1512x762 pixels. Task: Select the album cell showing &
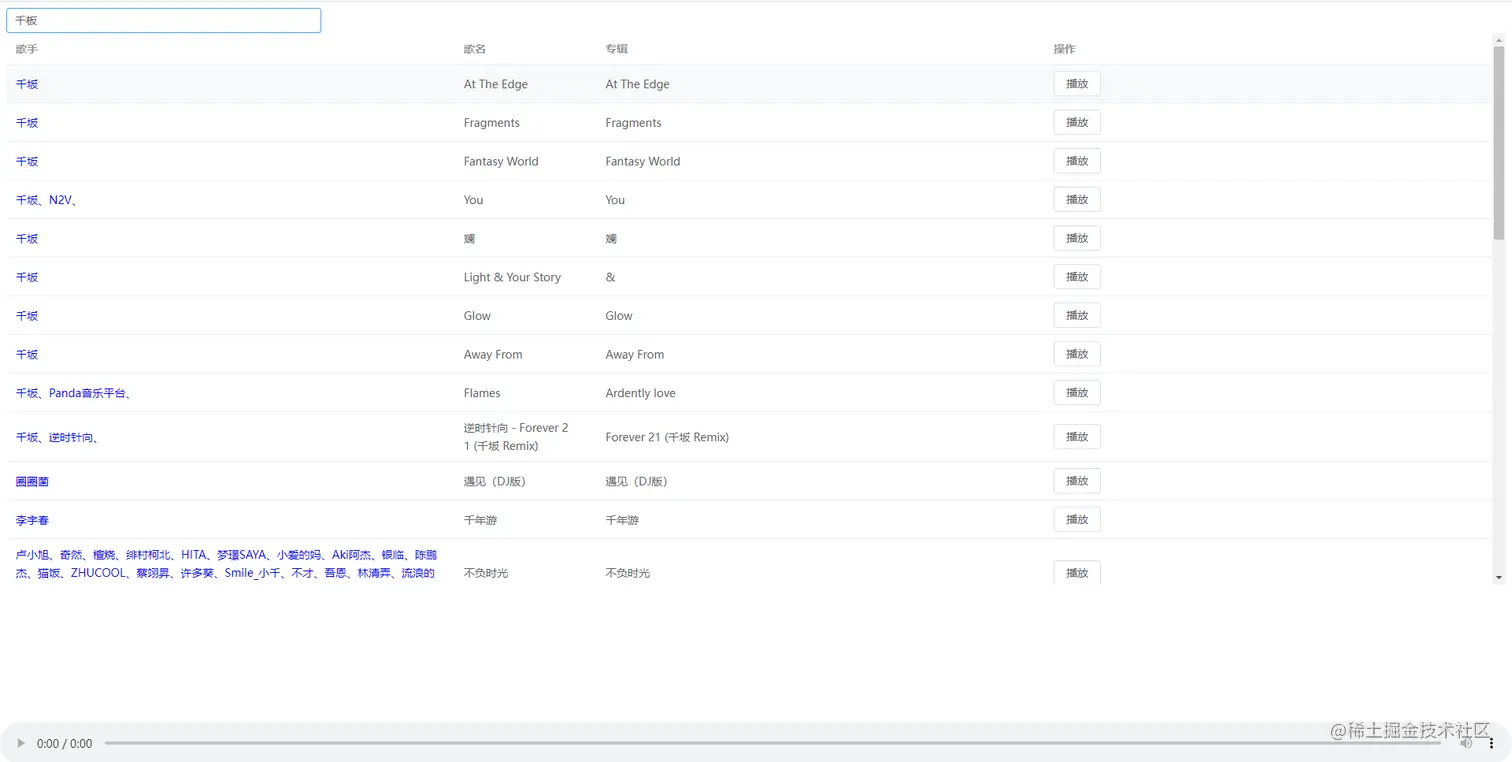click(x=610, y=277)
